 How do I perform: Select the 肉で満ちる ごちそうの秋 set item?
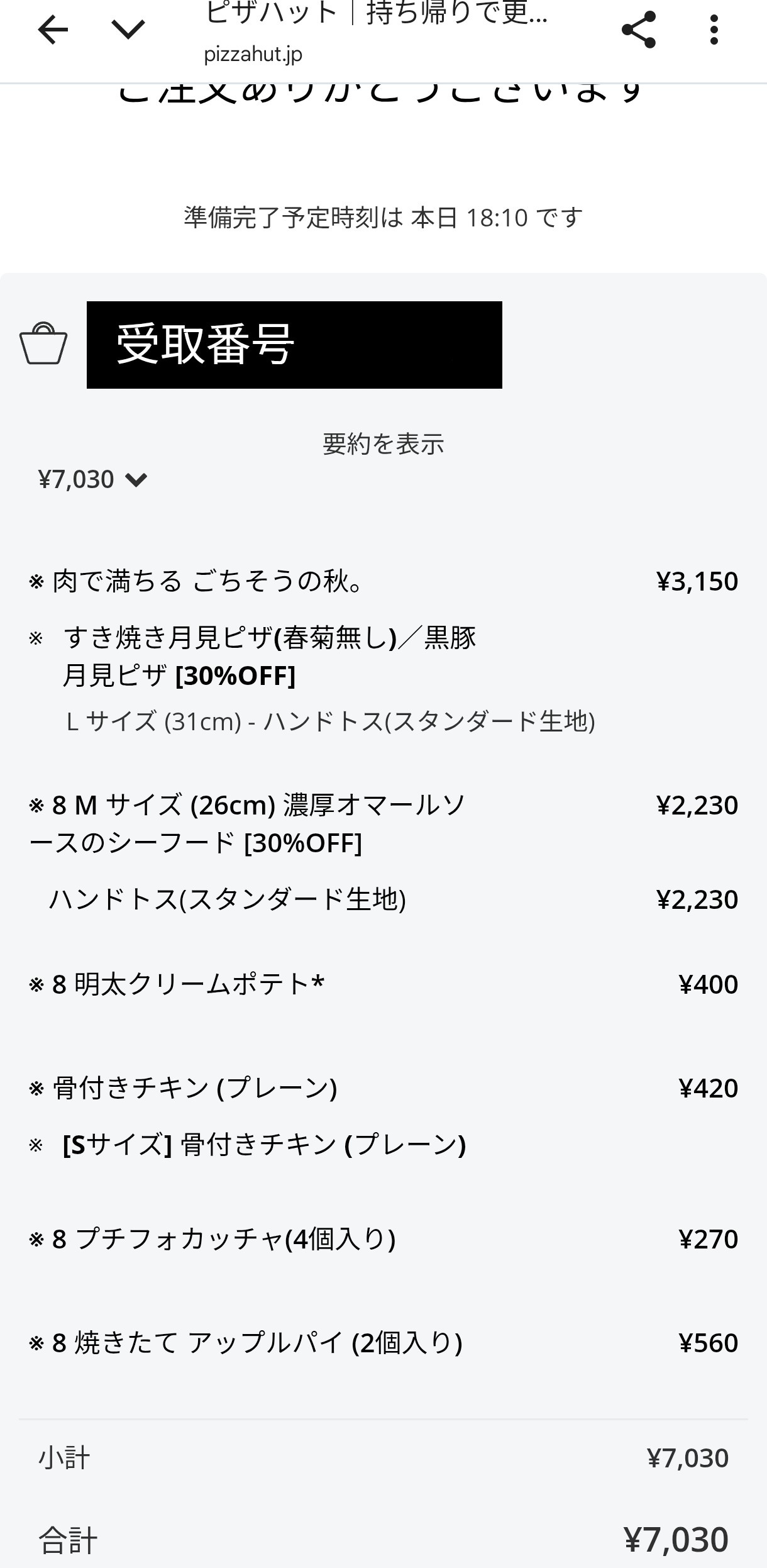click(x=207, y=581)
